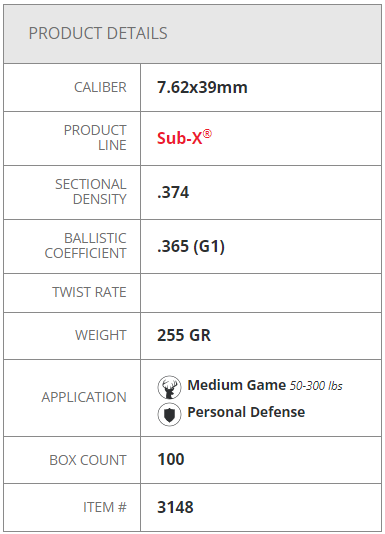Click the Ballistic Coefficient label
Viewport: 385px width, 534px height.
coord(86,246)
